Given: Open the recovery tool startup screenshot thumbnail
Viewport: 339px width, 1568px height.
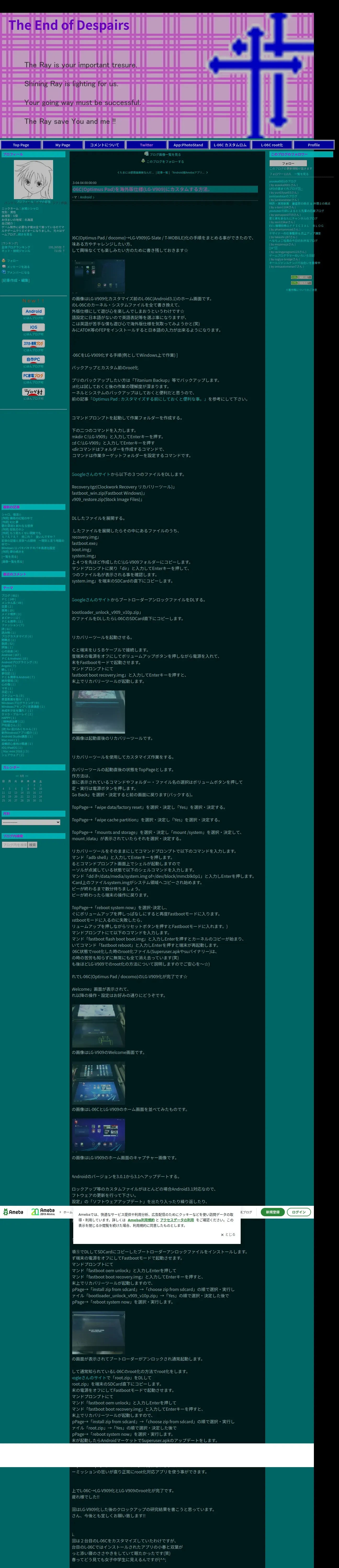Looking at the screenshot, I should point(98,712).
